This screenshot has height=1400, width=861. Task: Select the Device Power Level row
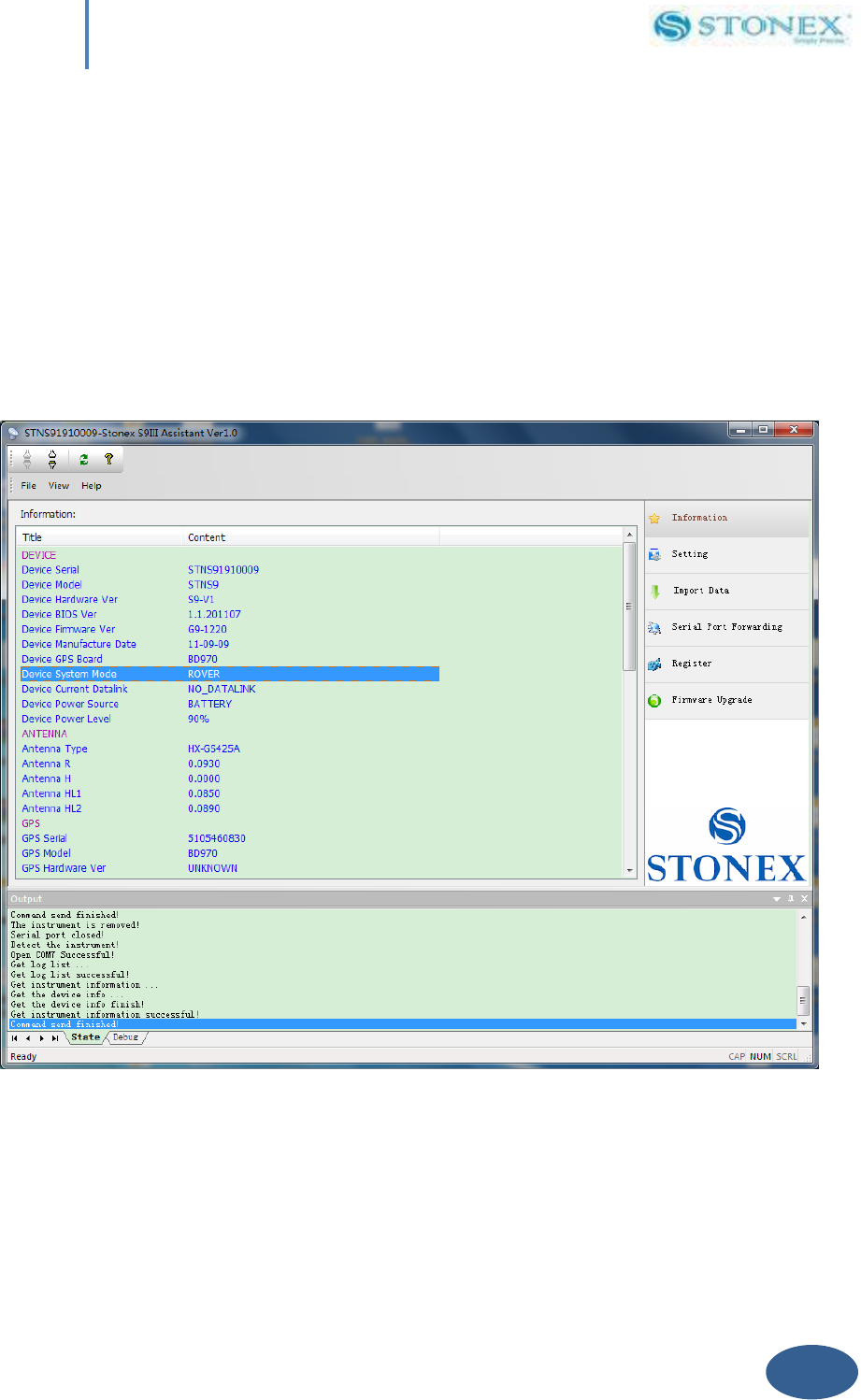coord(228,720)
